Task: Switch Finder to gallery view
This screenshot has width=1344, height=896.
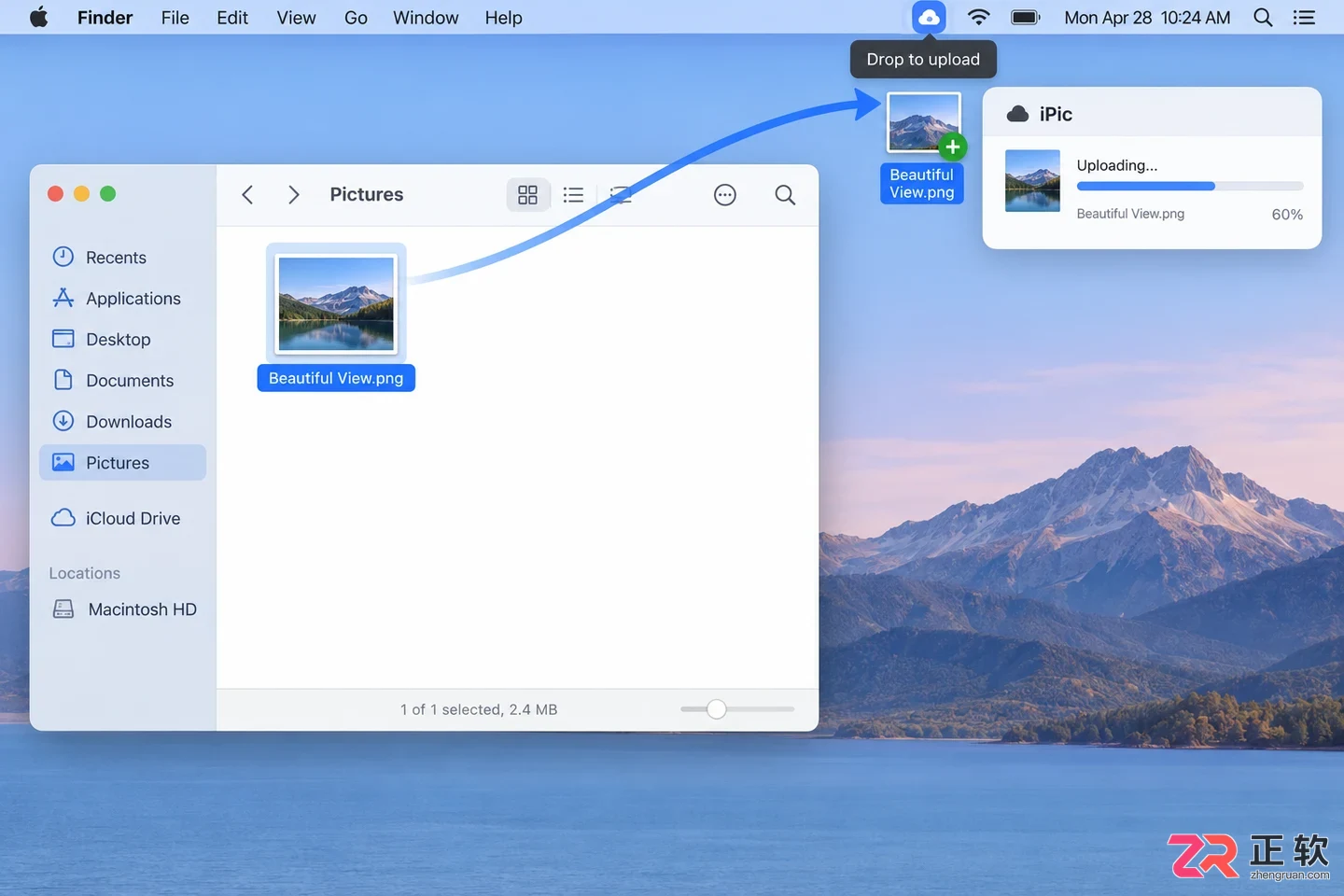Action: pos(621,194)
